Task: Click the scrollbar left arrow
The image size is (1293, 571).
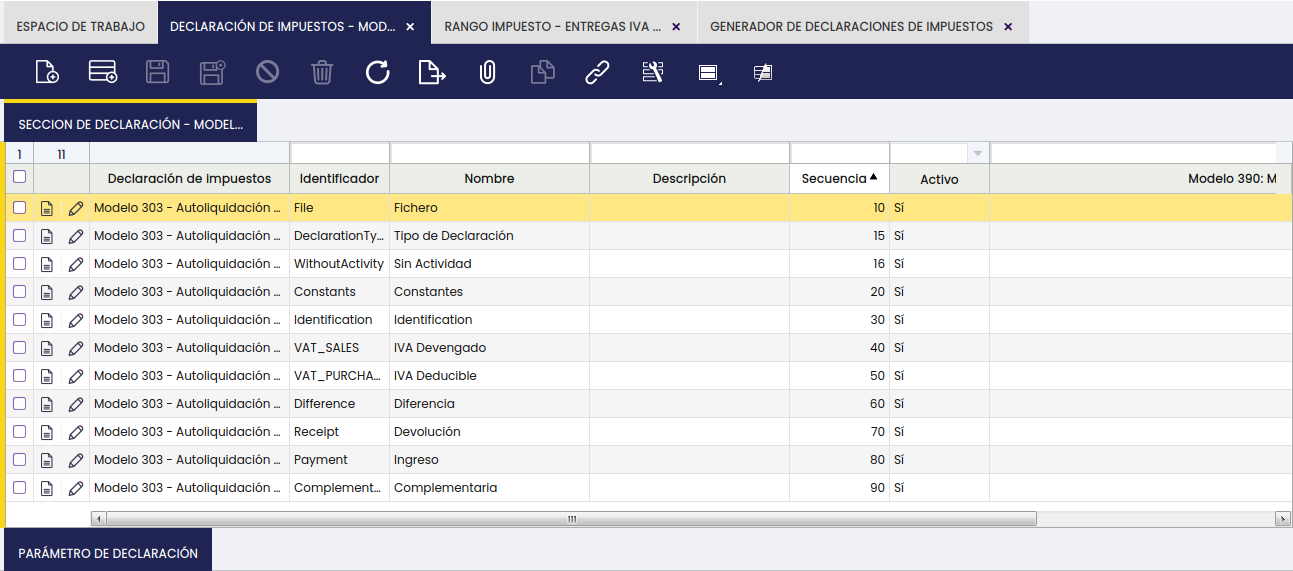Action: coord(98,519)
